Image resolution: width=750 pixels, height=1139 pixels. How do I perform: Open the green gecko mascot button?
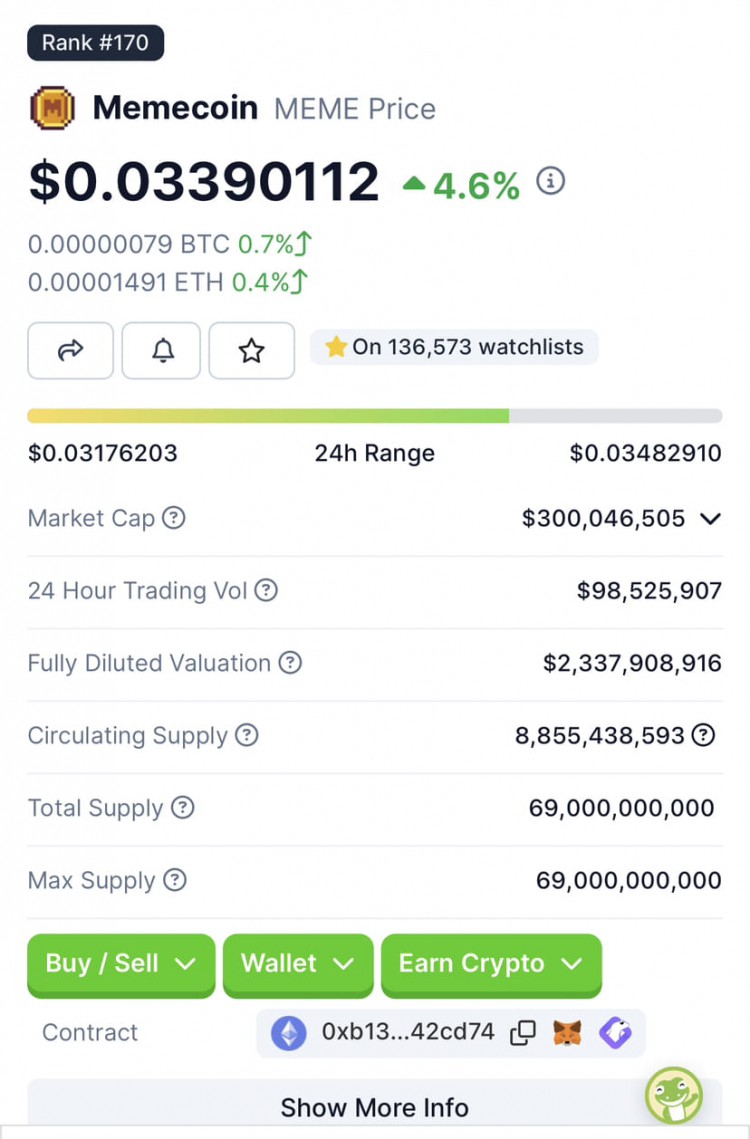click(674, 1095)
